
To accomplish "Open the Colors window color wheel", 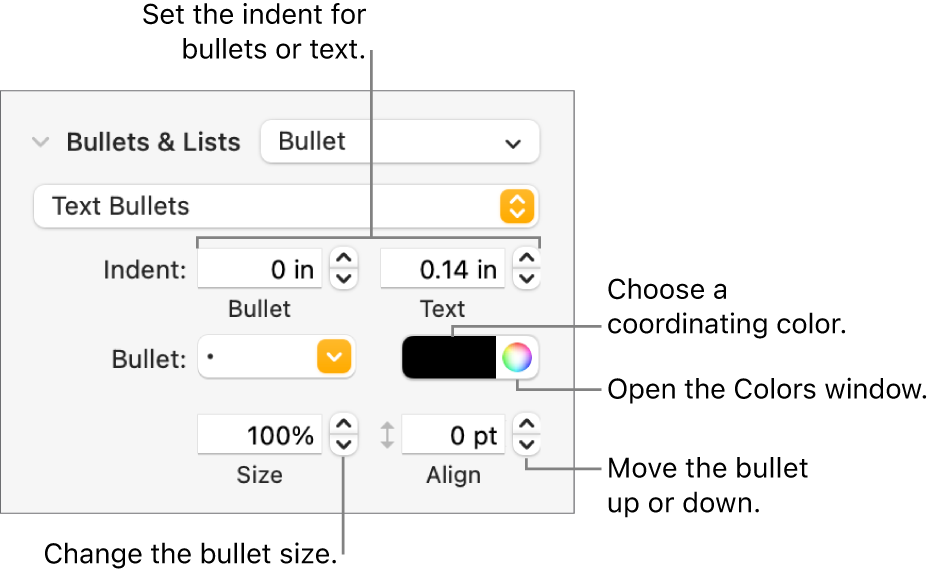I will (516, 357).
